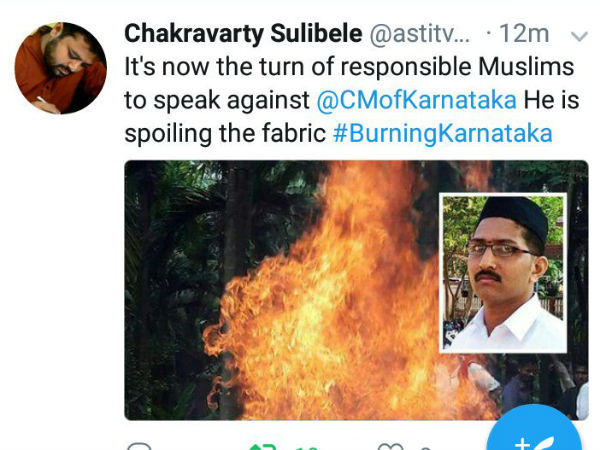Tap the reply speech bubble icon
Screen dimensions: 600x450
(x=139, y=446)
